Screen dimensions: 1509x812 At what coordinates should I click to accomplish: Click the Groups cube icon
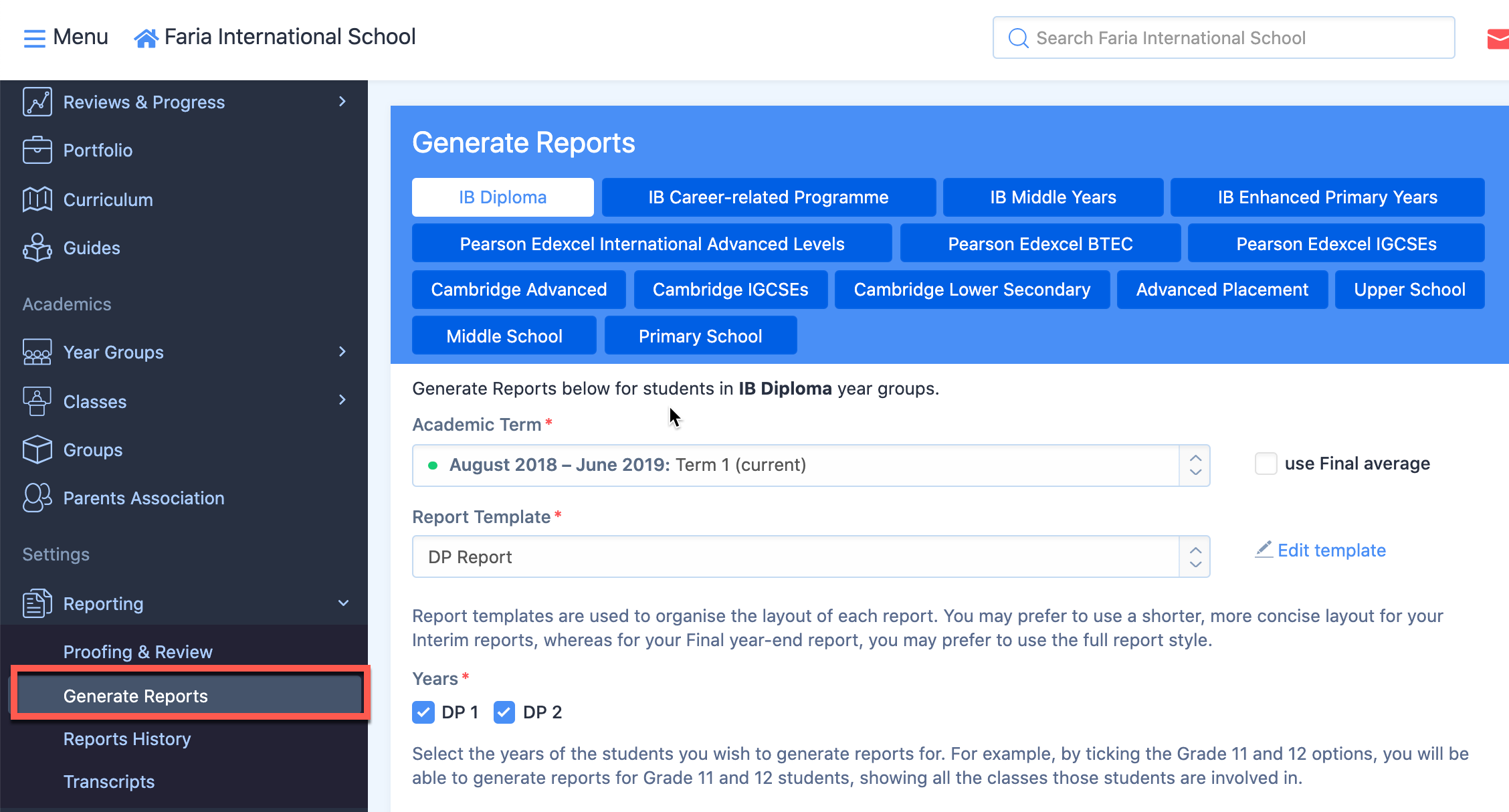[x=37, y=449]
